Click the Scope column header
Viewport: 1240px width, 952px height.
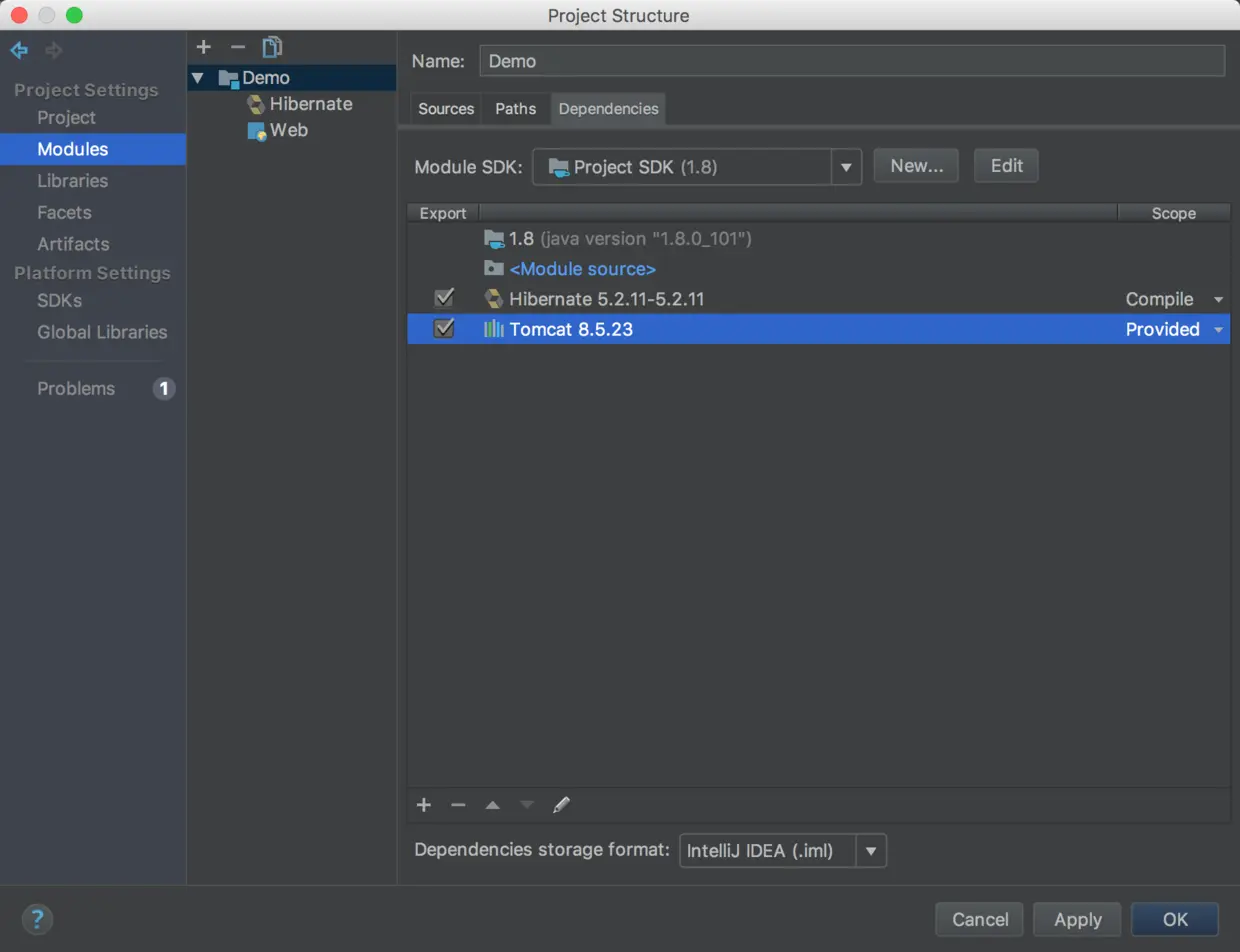[1174, 213]
